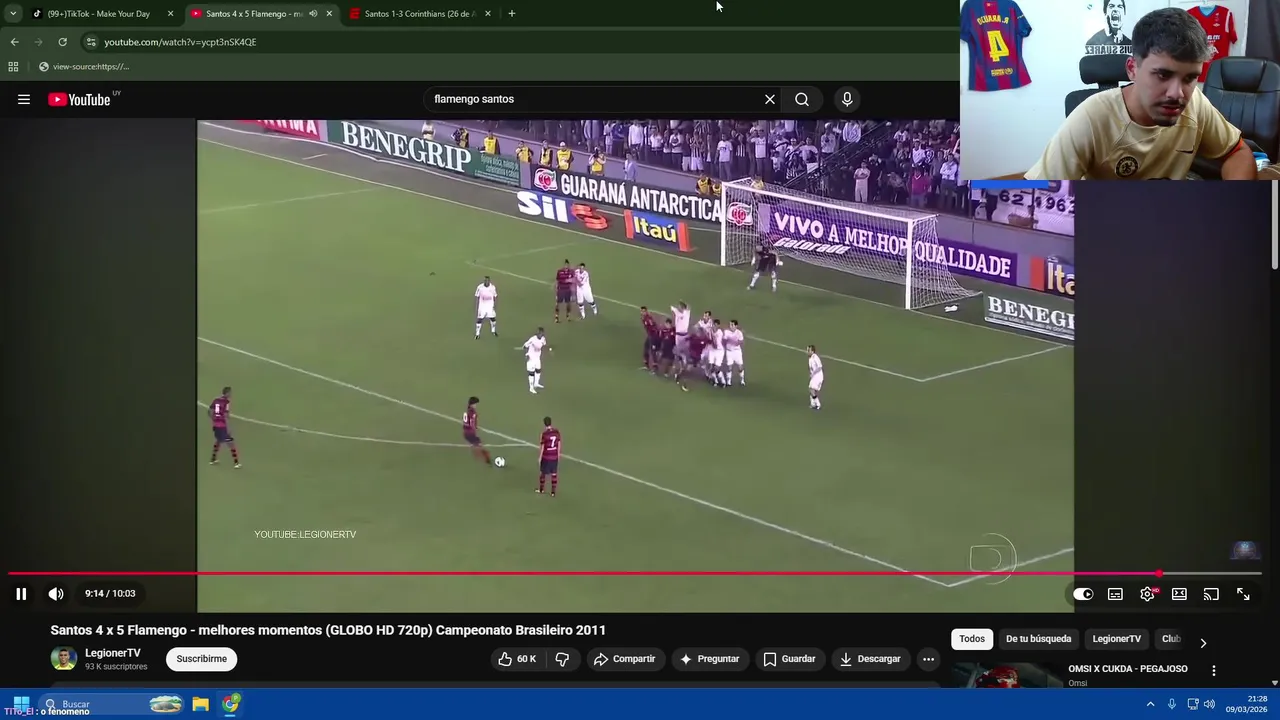The image size is (1280, 720).
Task: Open LegionerTV channel name link
Action: tap(113, 653)
